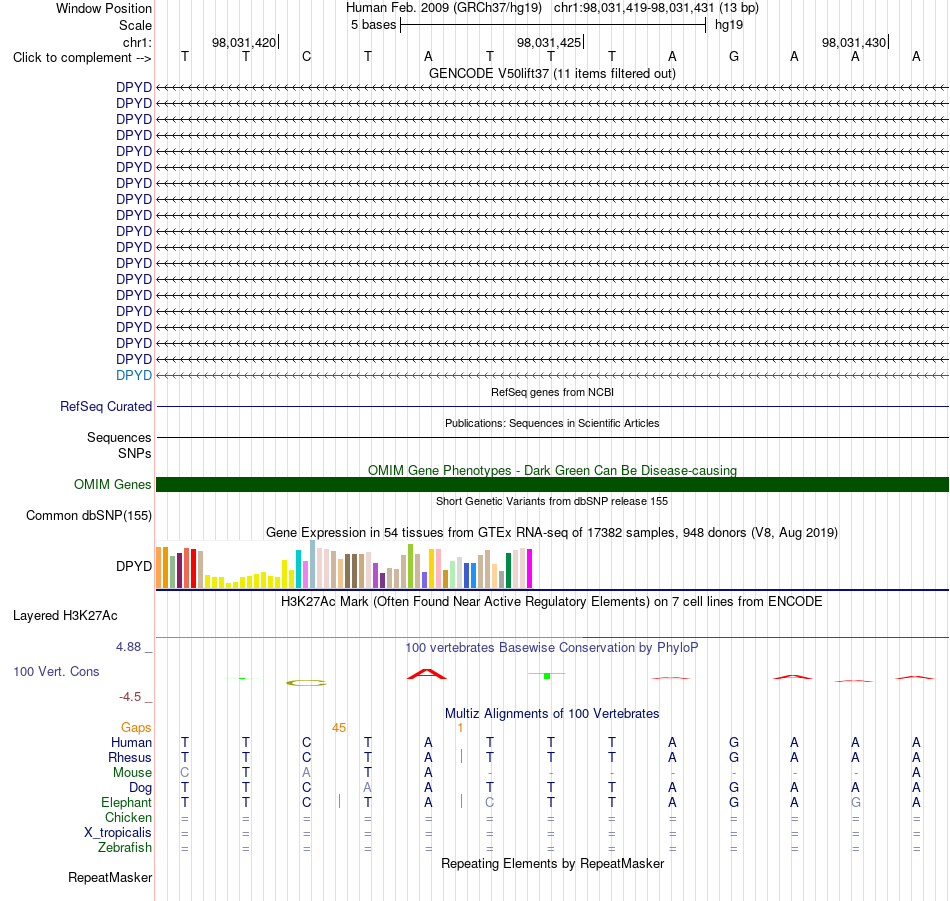Click the Mouse alignment row label

(132, 773)
